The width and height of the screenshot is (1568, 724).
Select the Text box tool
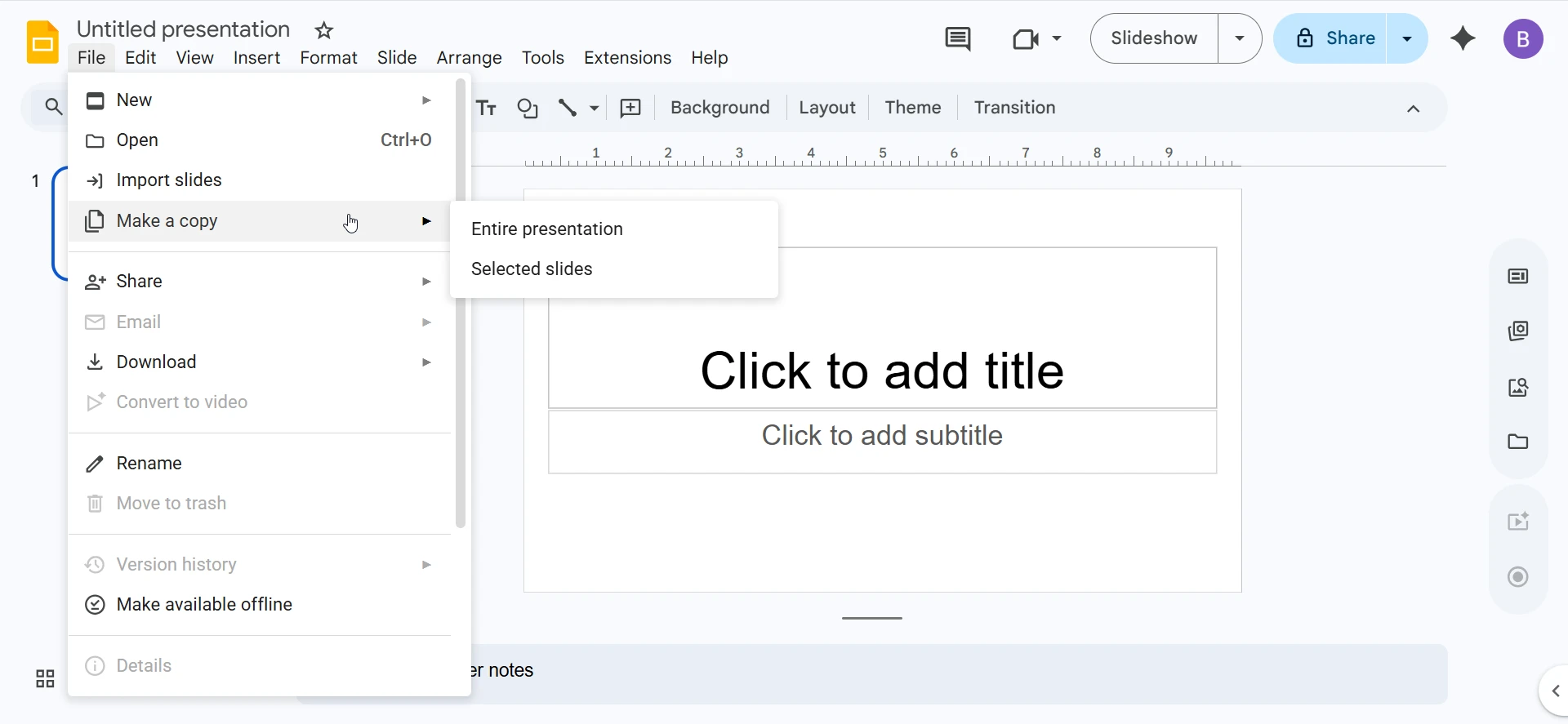pyautogui.click(x=487, y=108)
